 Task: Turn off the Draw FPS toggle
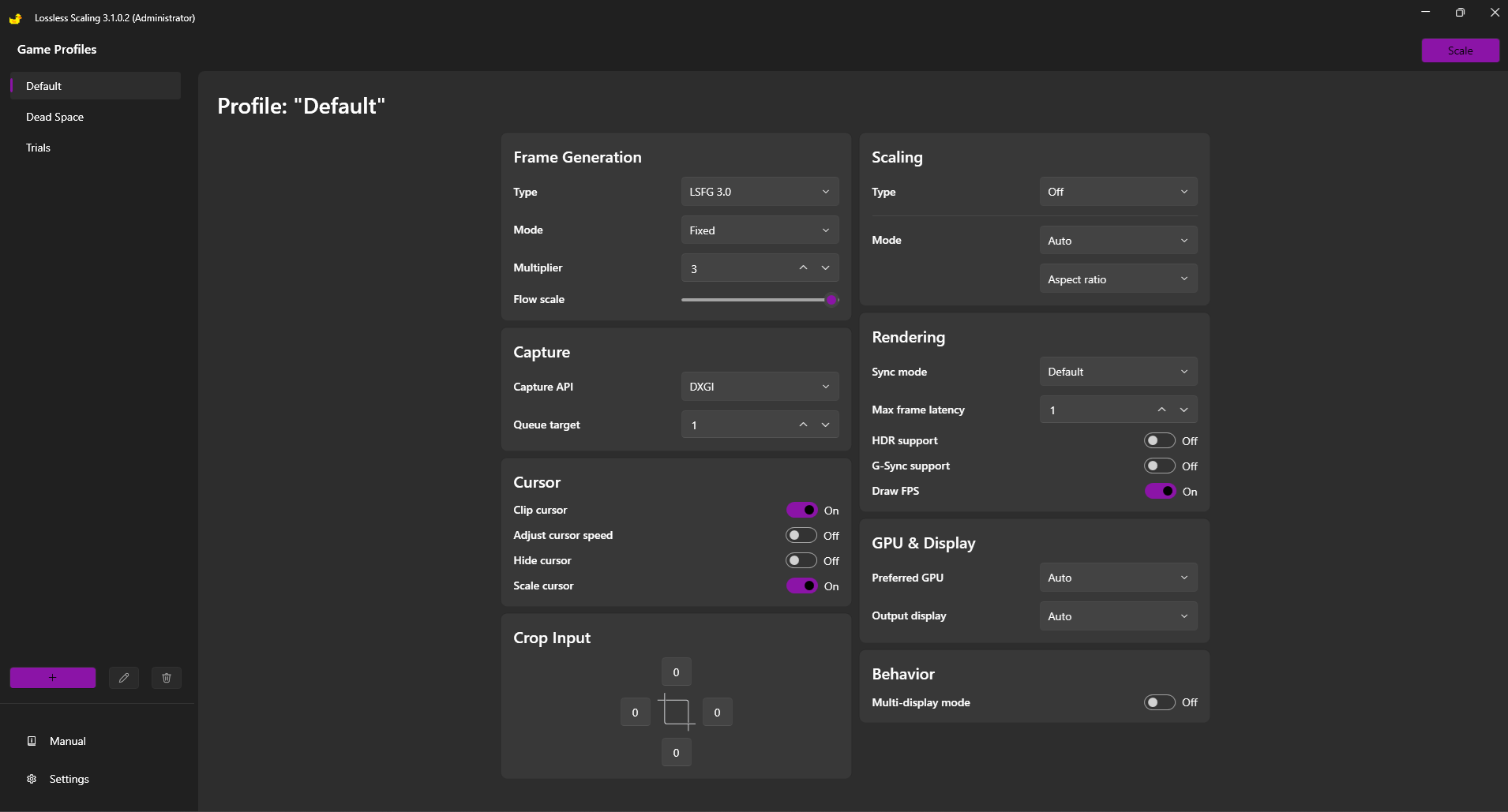(x=1159, y=491)
